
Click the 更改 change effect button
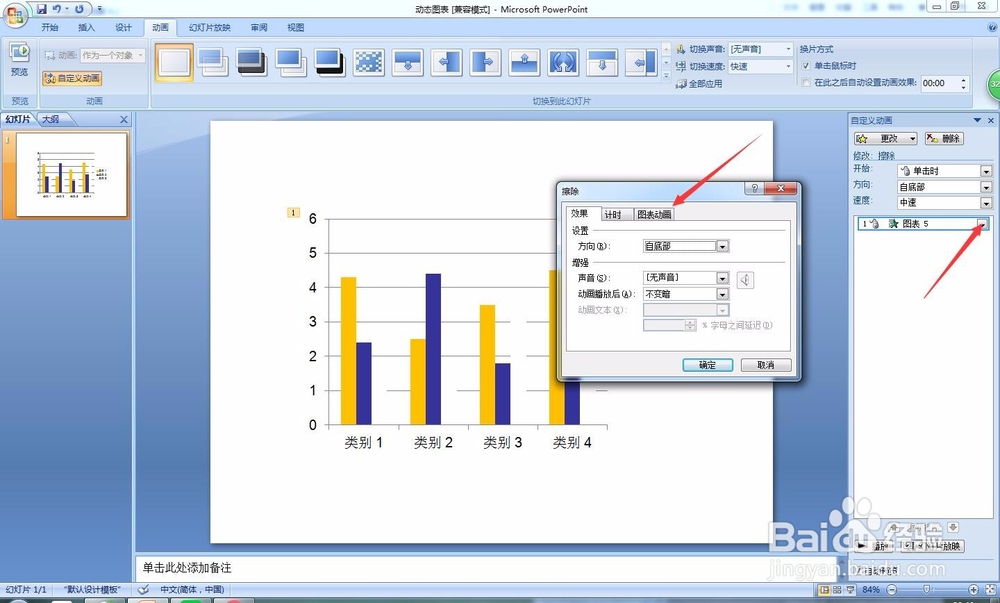885,138
